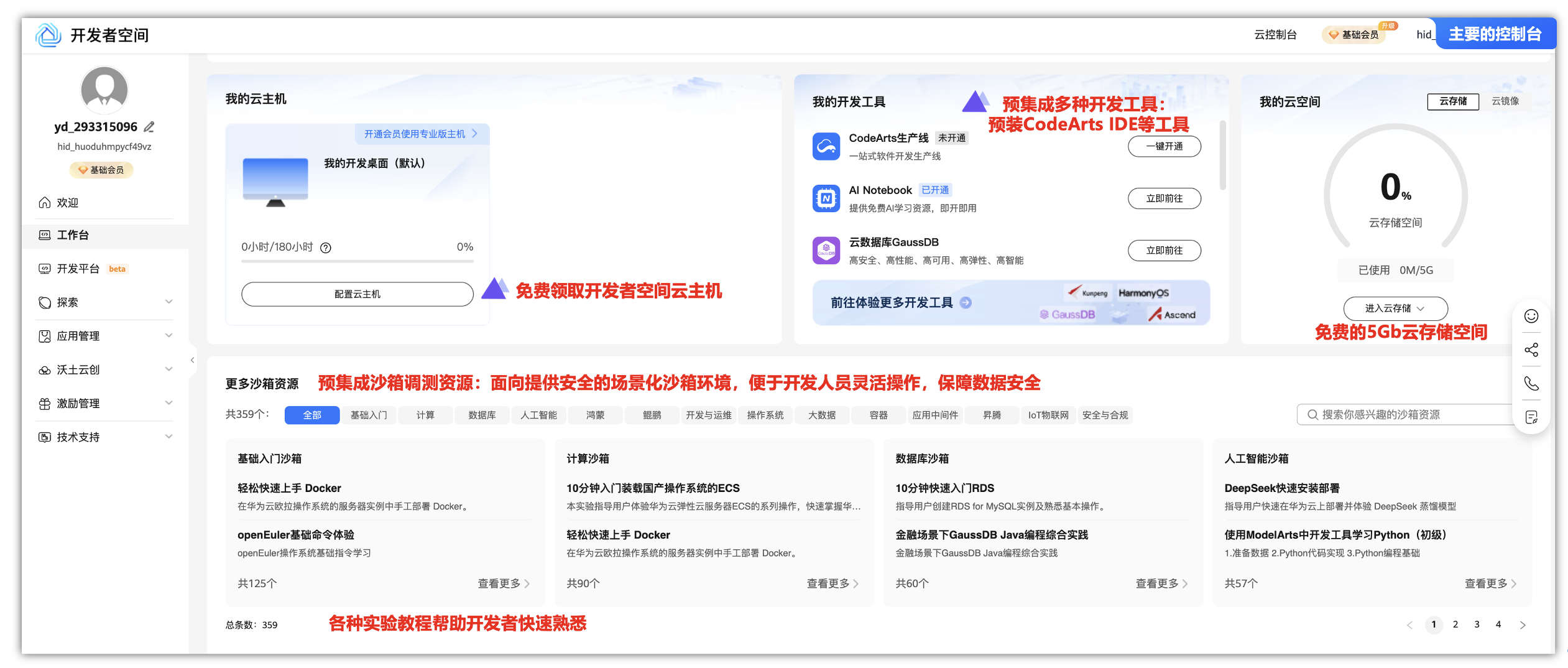Go to the next page arrow in pagination
The width and height of the screenshot is (1568, 668).
[x=1523, y=625]
